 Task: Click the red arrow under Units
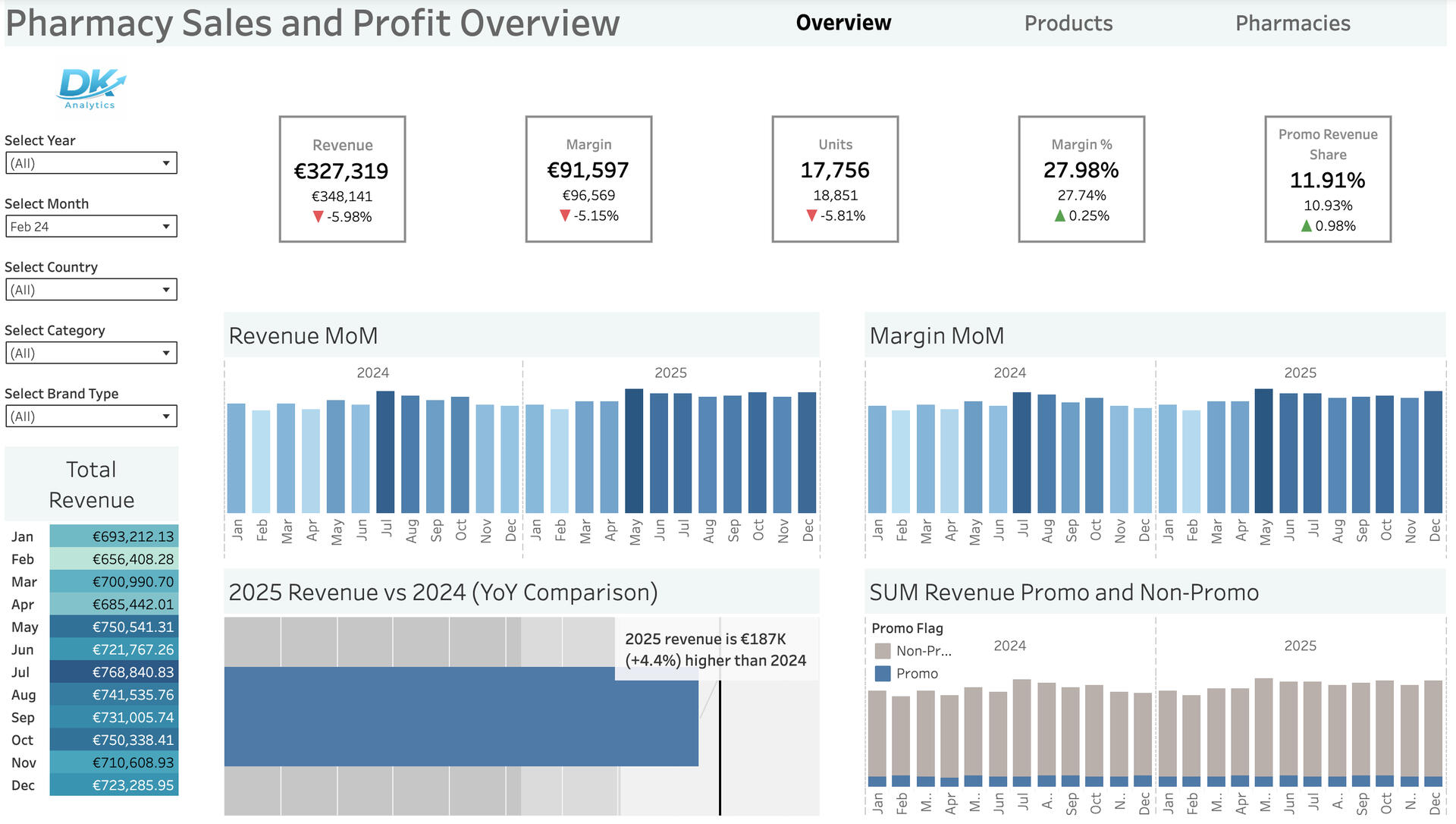coord(811,215)
